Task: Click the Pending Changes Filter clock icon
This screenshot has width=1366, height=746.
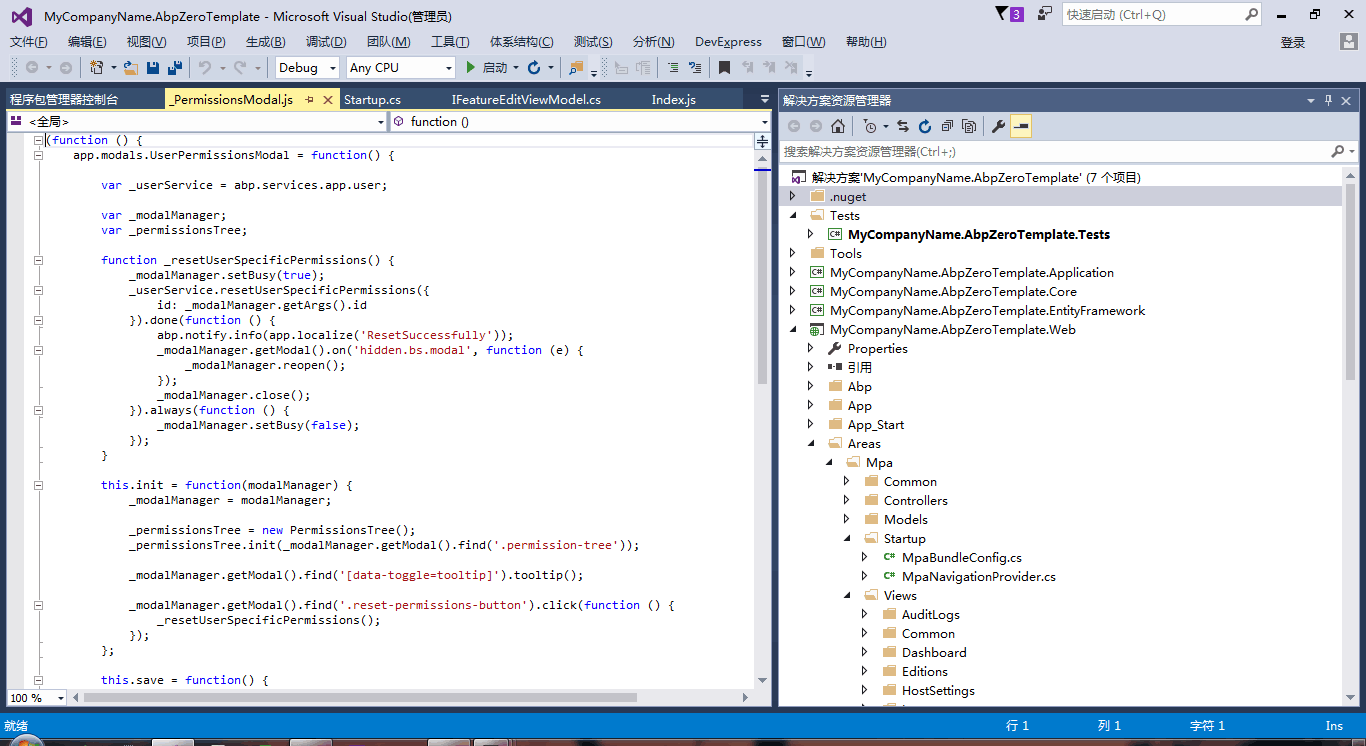Action: click(x=870, y=126)
